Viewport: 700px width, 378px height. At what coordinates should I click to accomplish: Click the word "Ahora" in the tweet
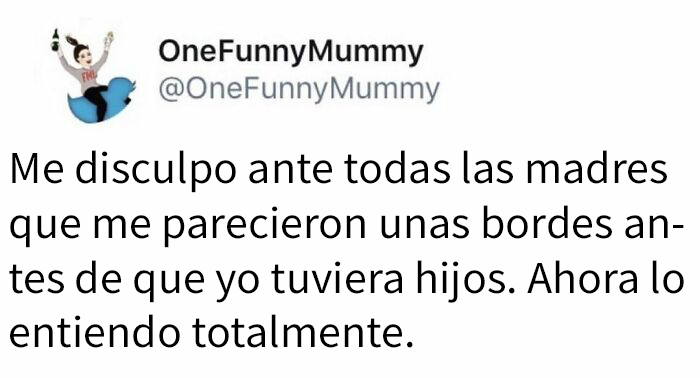582,278
